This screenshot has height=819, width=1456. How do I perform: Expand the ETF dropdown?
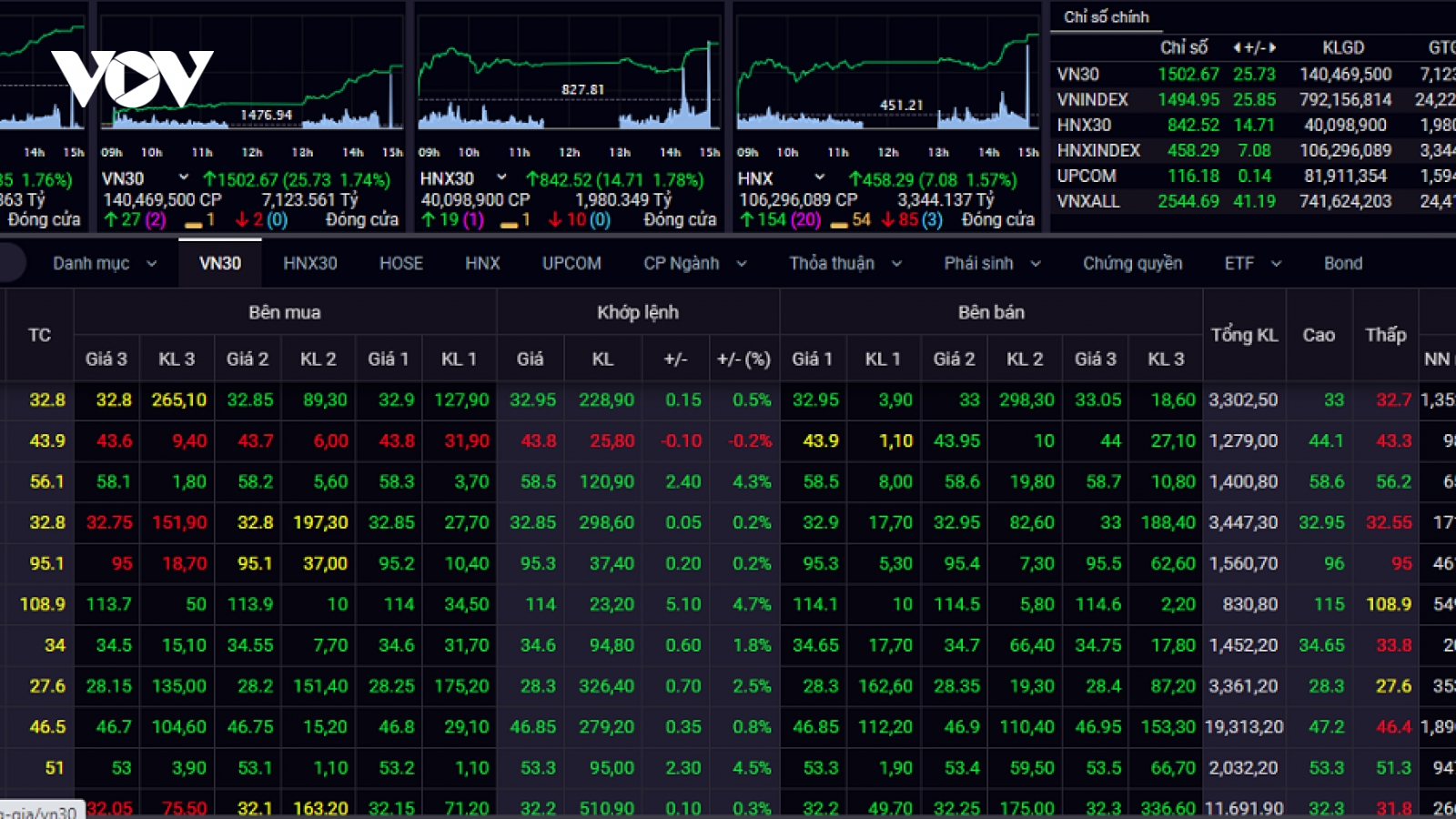pos(1252,264)
